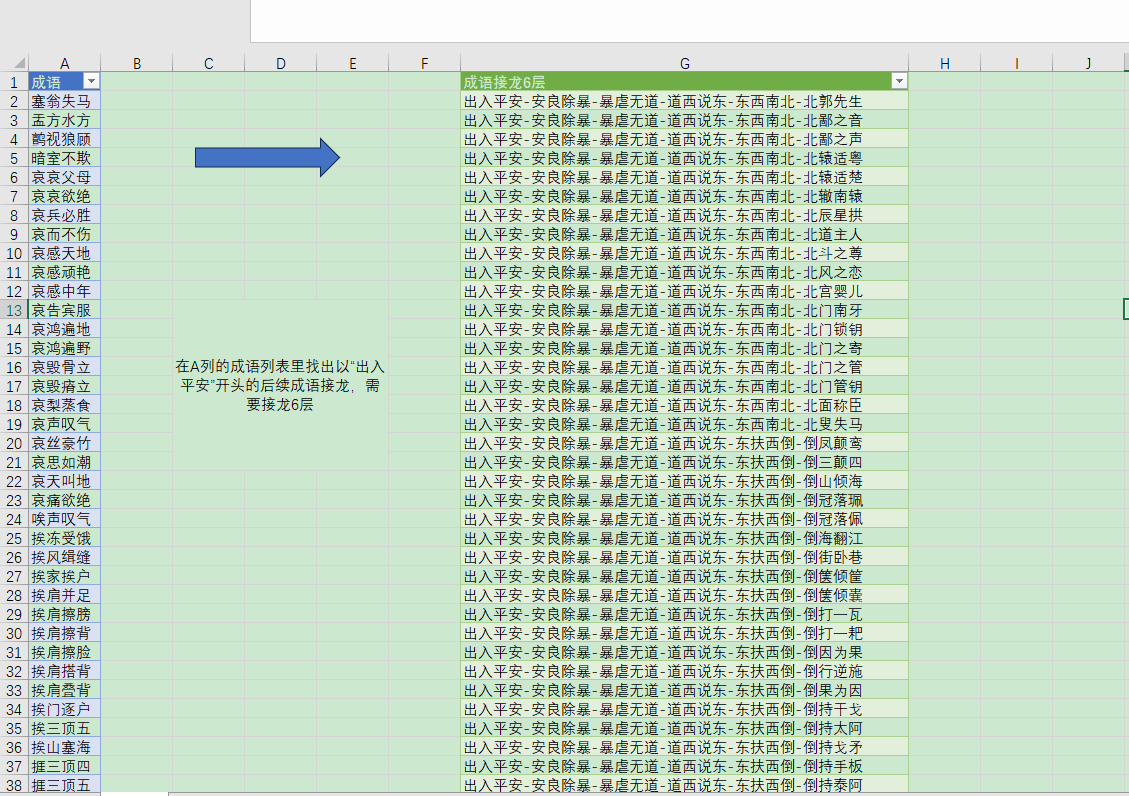This screenshot has width=1129, height=796.
Task: Click cell containing 挨肩并足
Action: [64, 595]
